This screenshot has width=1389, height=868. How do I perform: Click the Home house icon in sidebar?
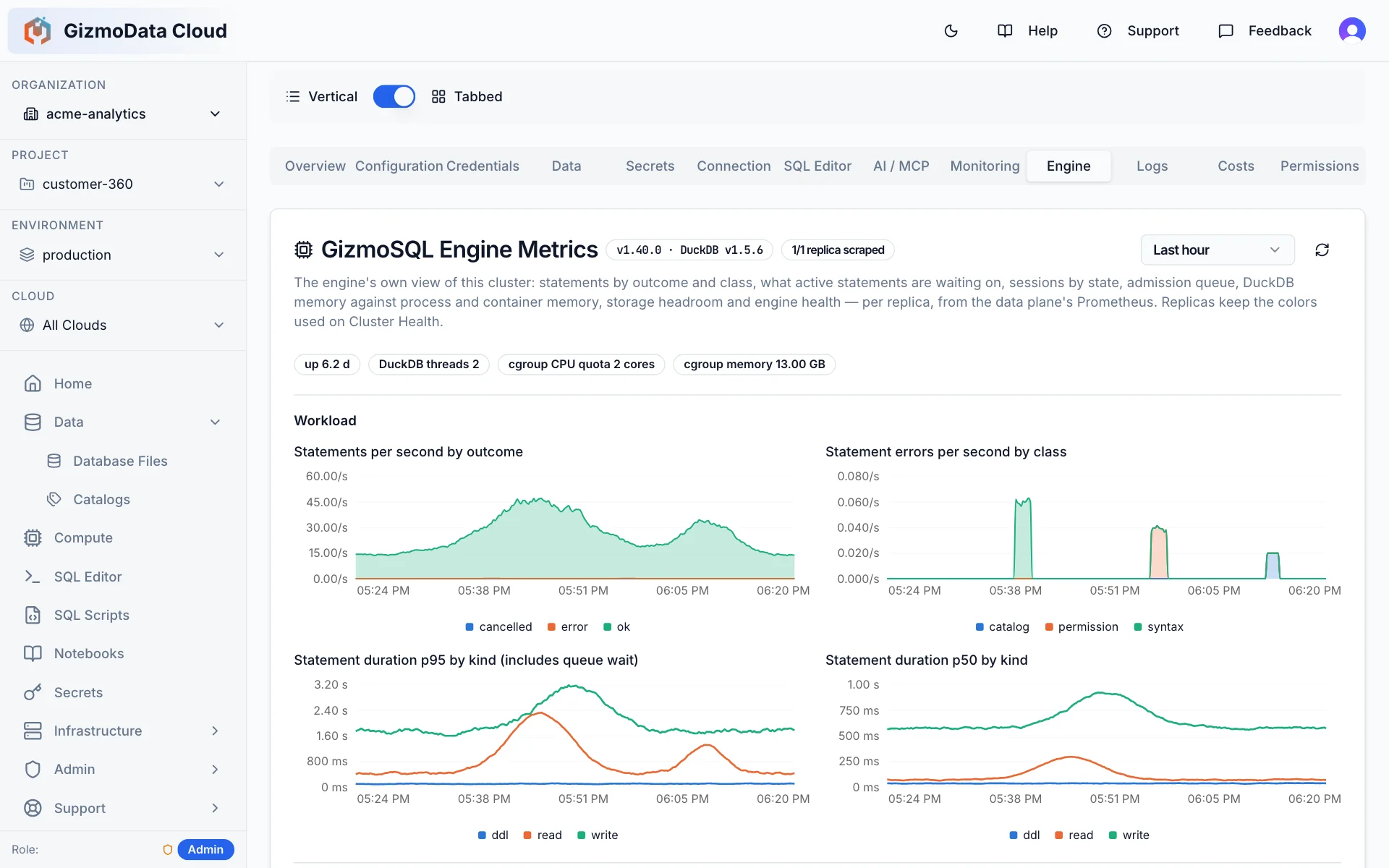[33, 383]
